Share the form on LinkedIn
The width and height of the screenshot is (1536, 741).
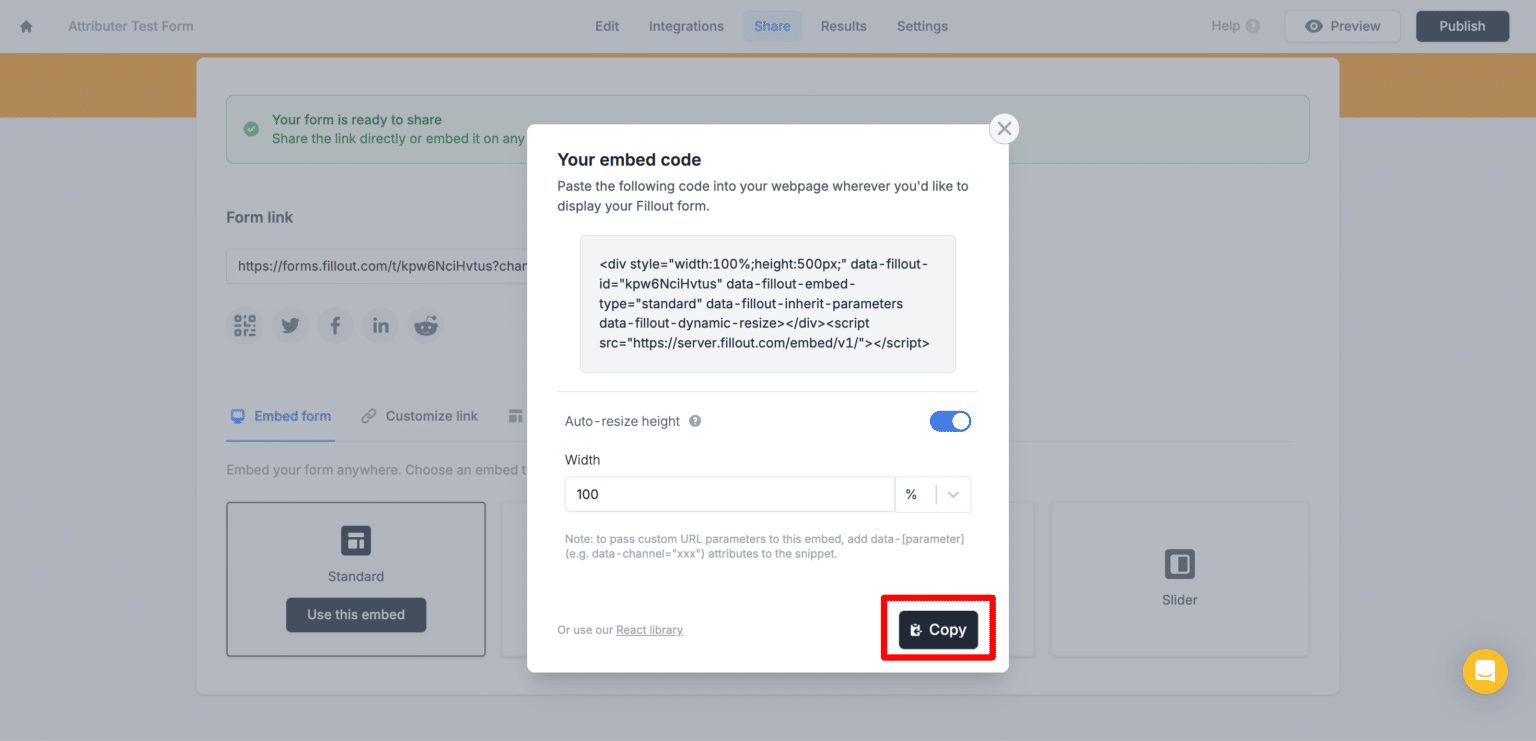(x=380, y=325)
